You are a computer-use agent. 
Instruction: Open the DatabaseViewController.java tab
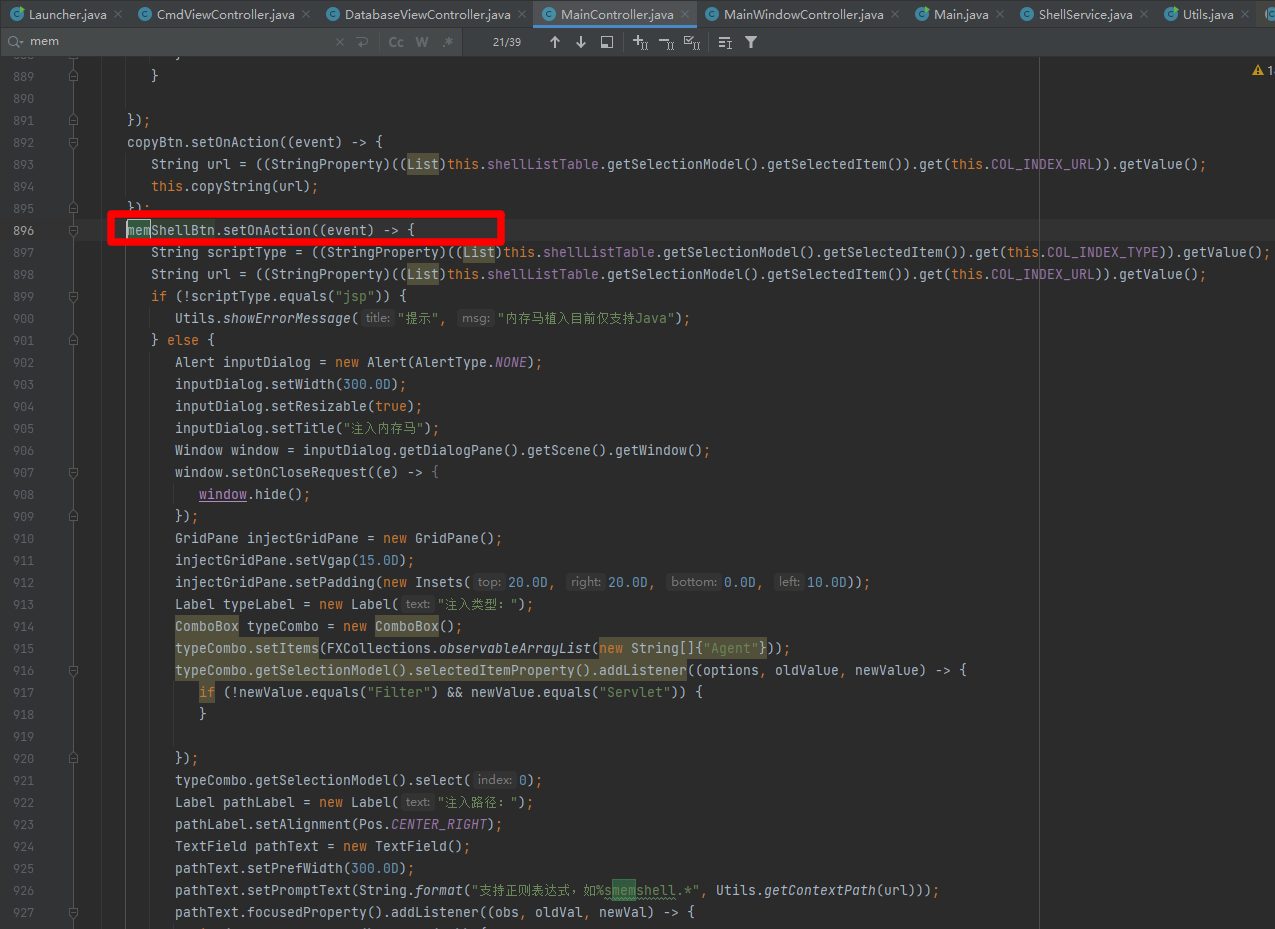[x=427, y=14]
